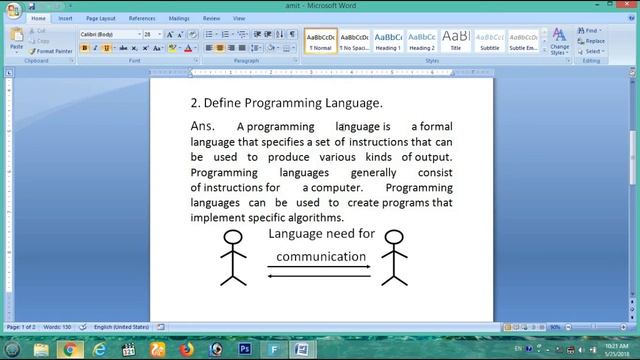Viewport: 640px width, 360px height.
Task: Click the Shrink Font icon
Action: pos(180,35)
